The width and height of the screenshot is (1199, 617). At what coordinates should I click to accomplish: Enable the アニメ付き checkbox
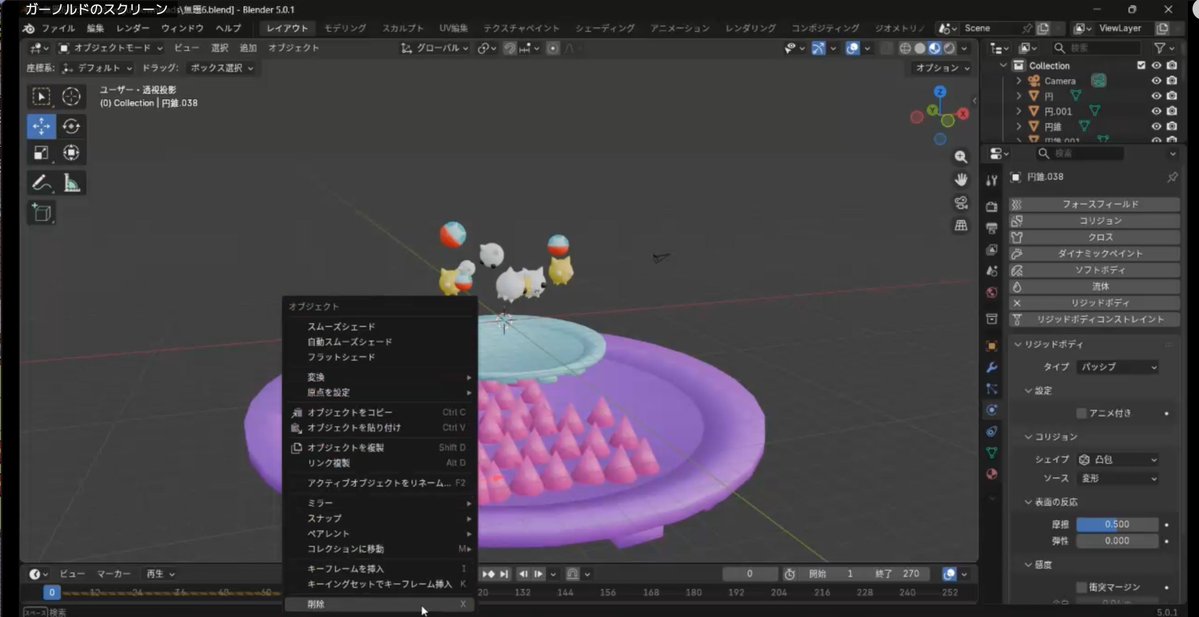1082,413
